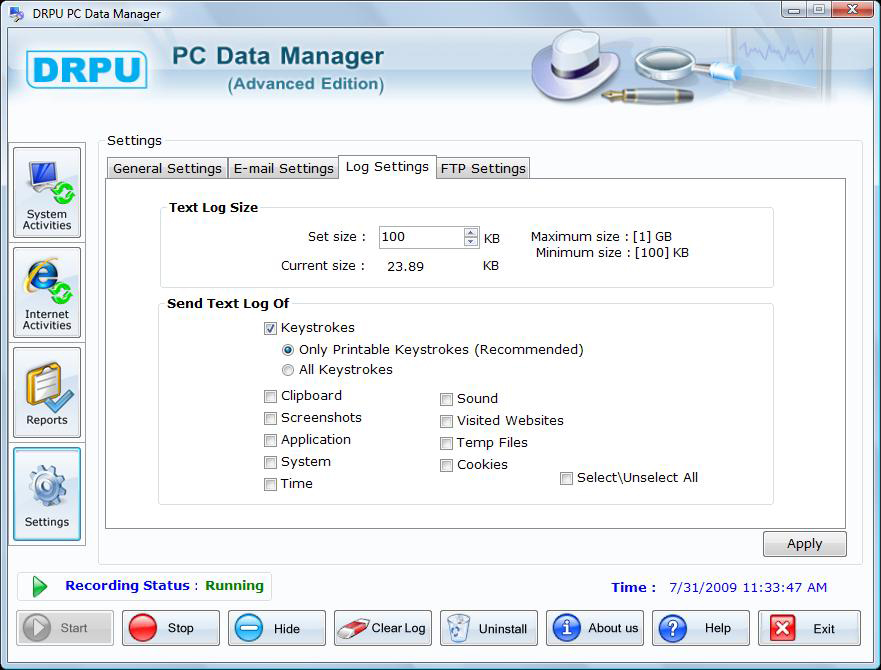Select the Settings gear icon in sidebar
The width and height of the screenshot is (881, 670).
pos(47,494)
